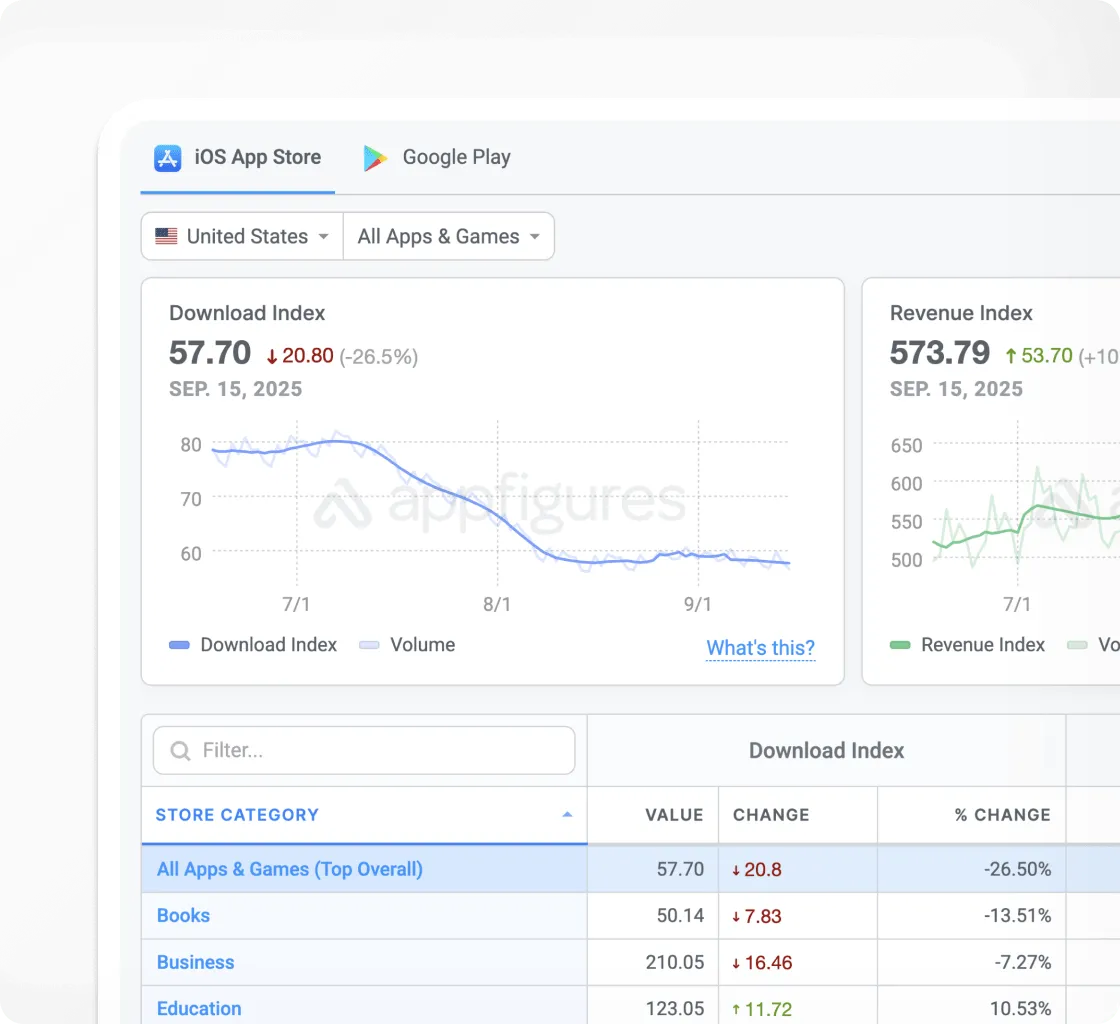Open the Business category link

[196, 963]
